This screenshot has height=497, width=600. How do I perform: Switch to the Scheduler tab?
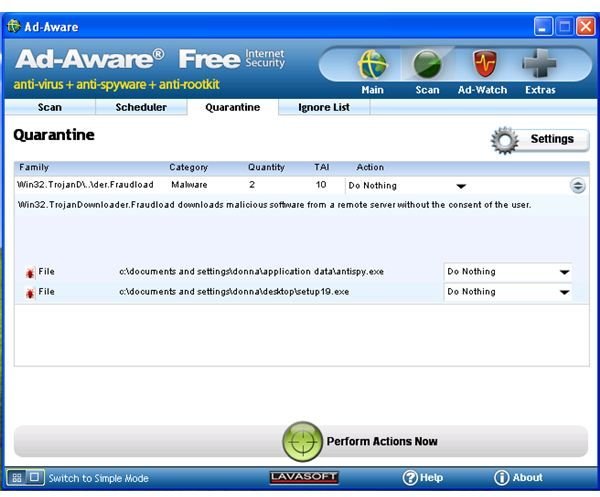coord(141,107)
